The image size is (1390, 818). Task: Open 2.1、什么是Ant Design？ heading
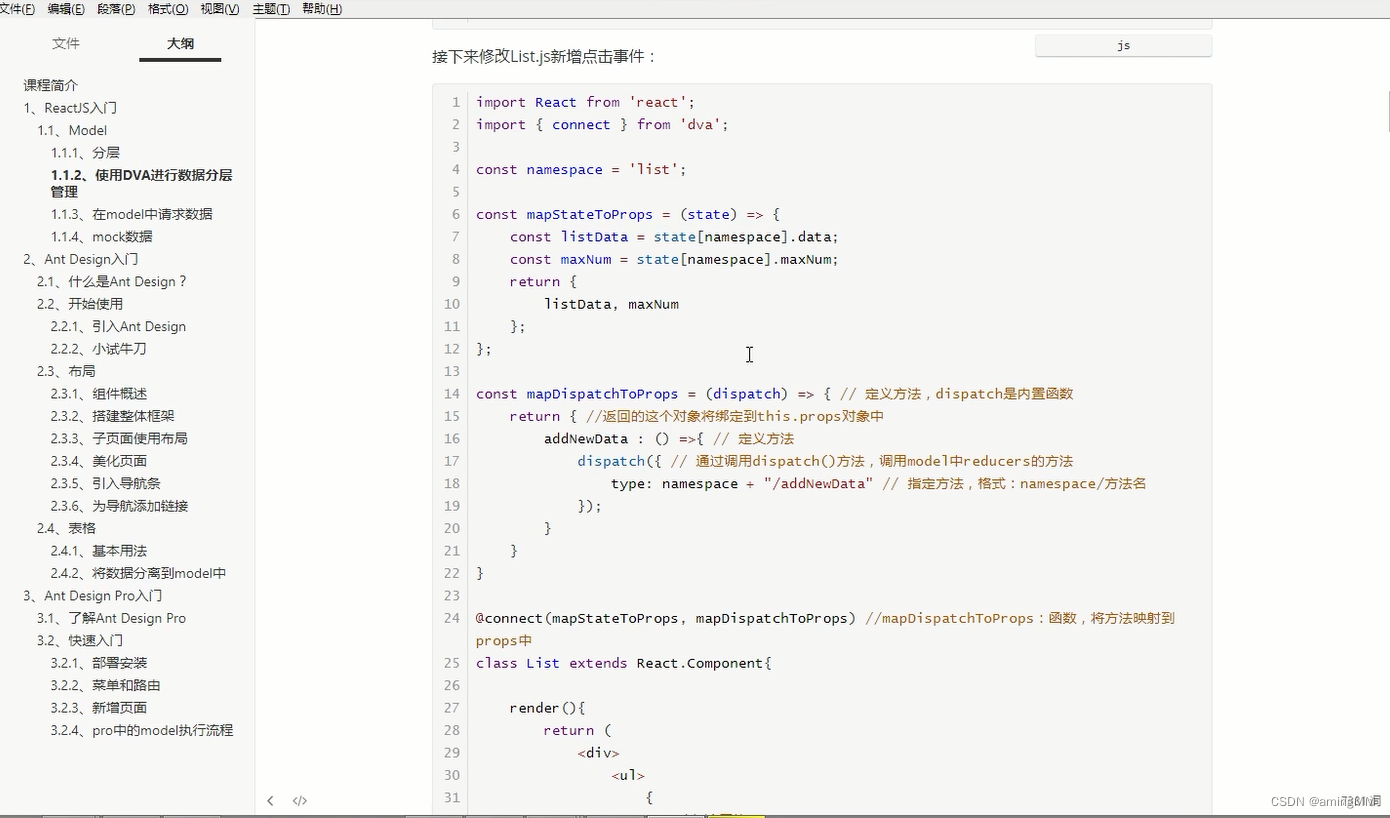pos(112,282)
